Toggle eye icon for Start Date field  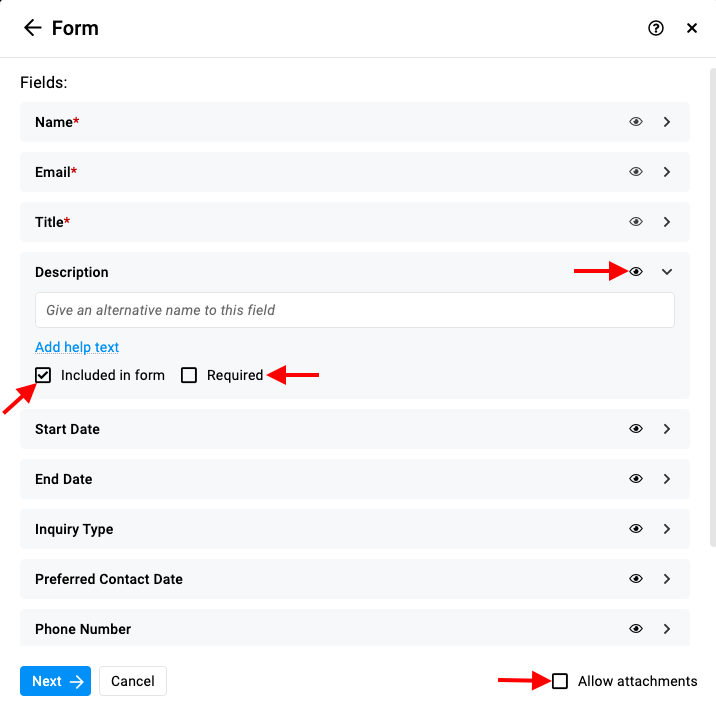(x=636, y=429)
